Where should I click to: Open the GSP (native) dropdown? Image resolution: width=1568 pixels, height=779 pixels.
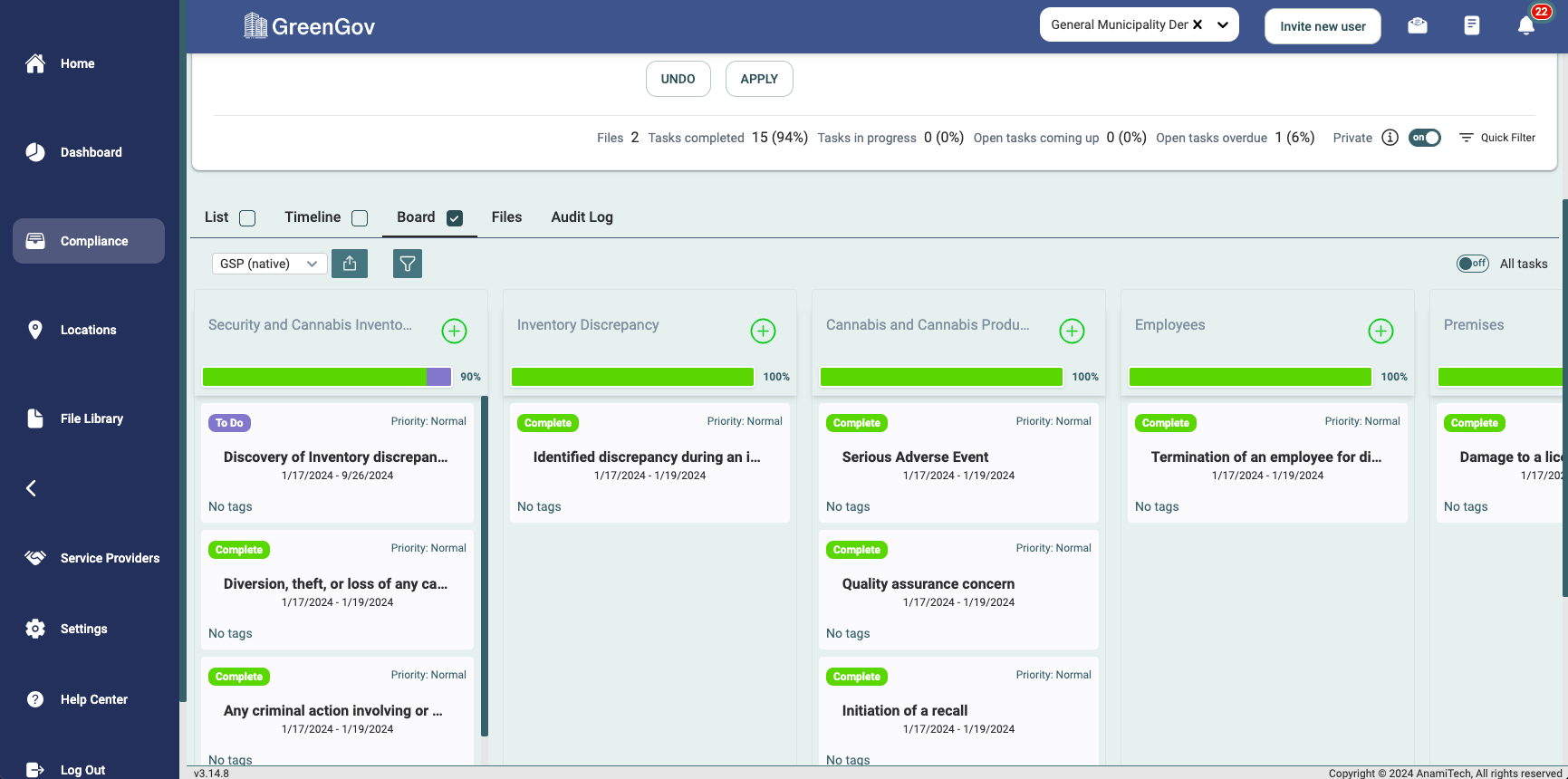point(269,264)
